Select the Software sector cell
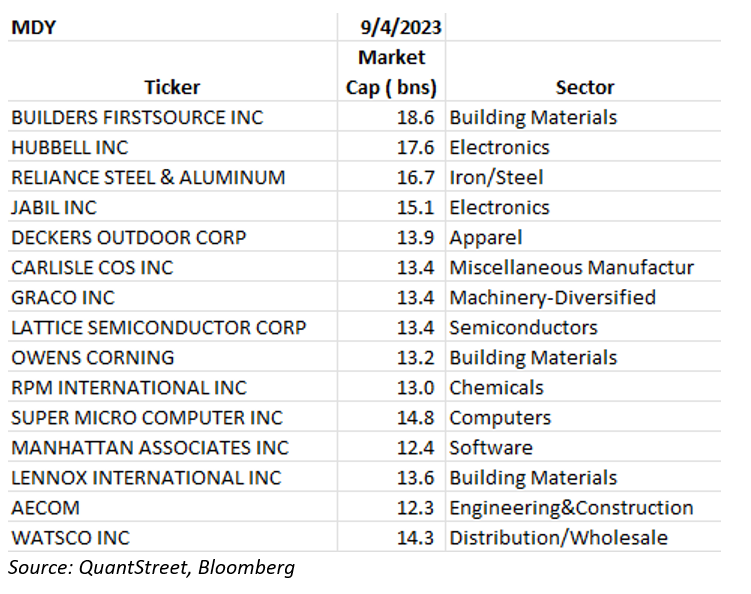The width and height of the screenshot is (751, 594). (x=490, y=447)
